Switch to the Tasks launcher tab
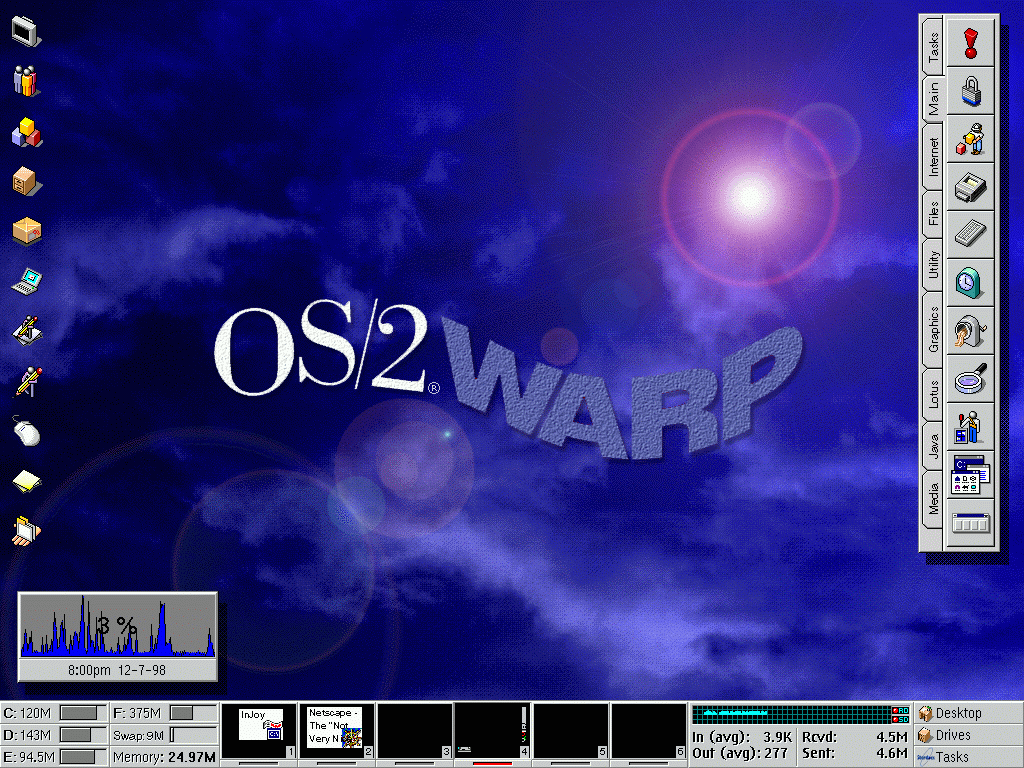The height and width of the screenshot is (768, 1024). click(x=934, y=47)
